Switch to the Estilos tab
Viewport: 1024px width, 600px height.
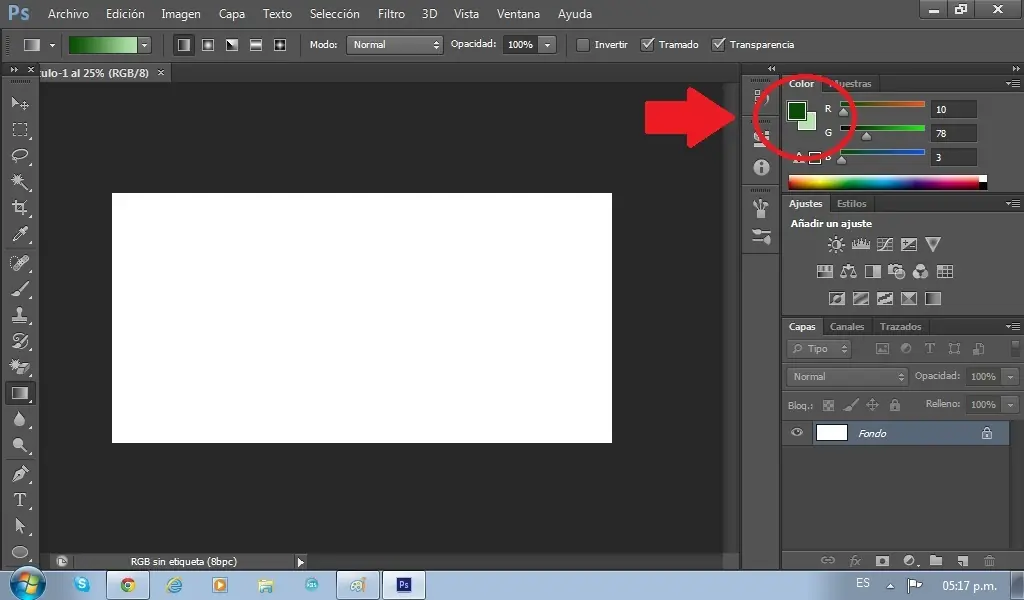click(852, 204)
